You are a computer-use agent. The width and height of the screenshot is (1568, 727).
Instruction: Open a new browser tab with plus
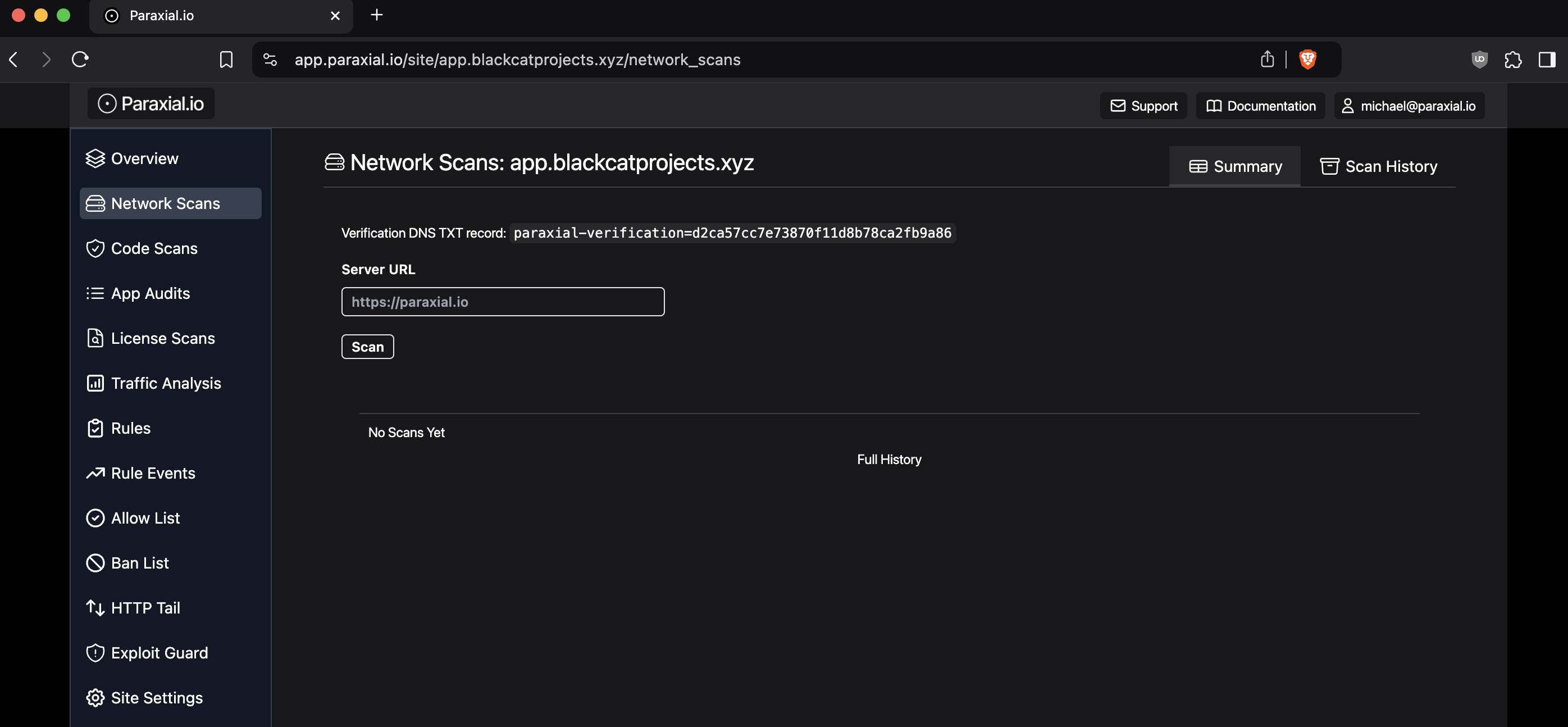pyautogui.click(x=376, y=15)
